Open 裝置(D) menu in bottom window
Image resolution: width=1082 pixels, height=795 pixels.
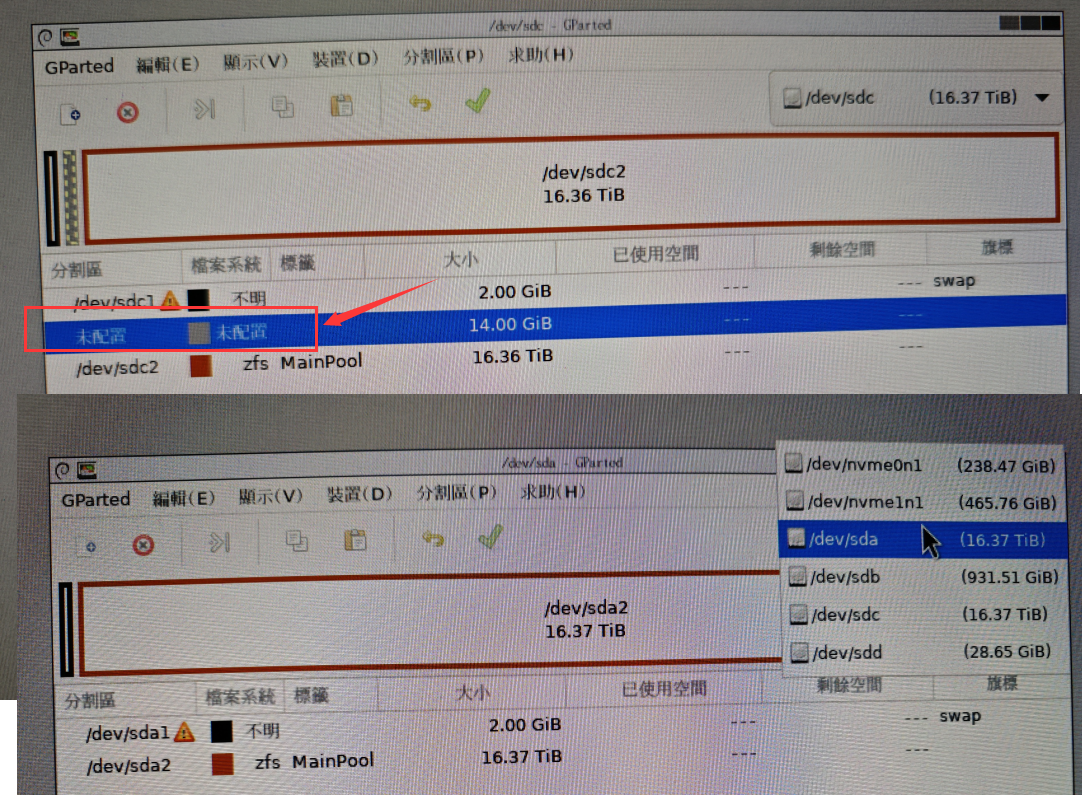pos(359,494)
